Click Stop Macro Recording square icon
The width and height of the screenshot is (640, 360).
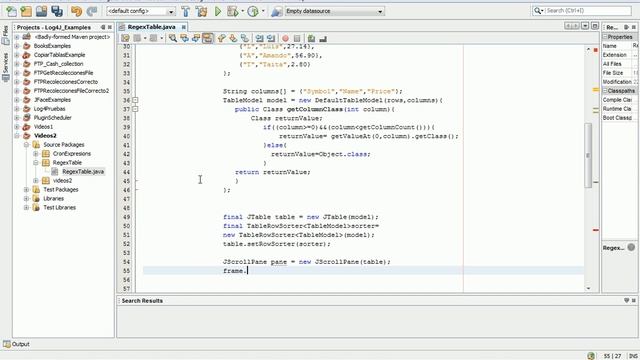[297, 38]
